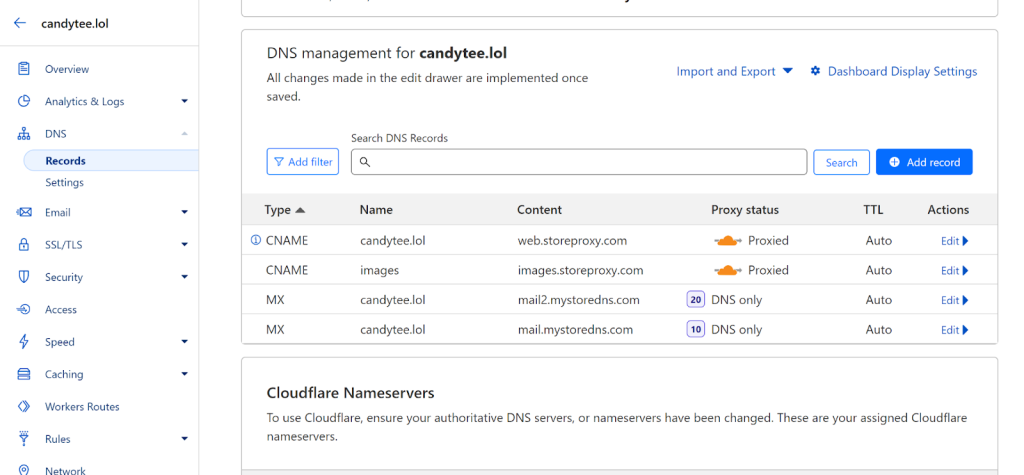Click into the Search DNS Records field
The height and width of the screenshot is (475, 1024).
tap(579, 162)
